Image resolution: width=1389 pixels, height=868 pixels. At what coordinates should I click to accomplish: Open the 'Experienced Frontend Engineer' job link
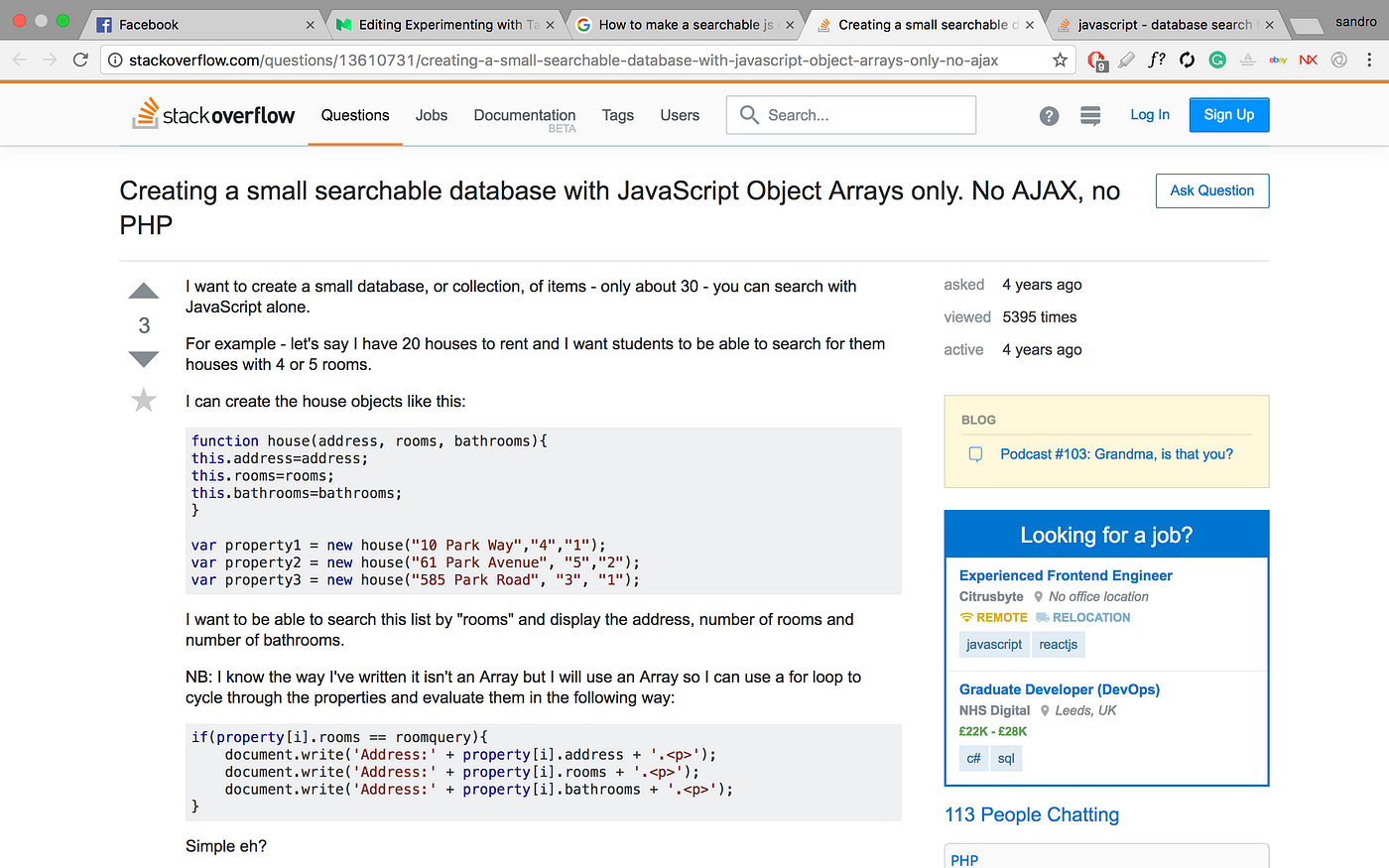(1066, 575)
